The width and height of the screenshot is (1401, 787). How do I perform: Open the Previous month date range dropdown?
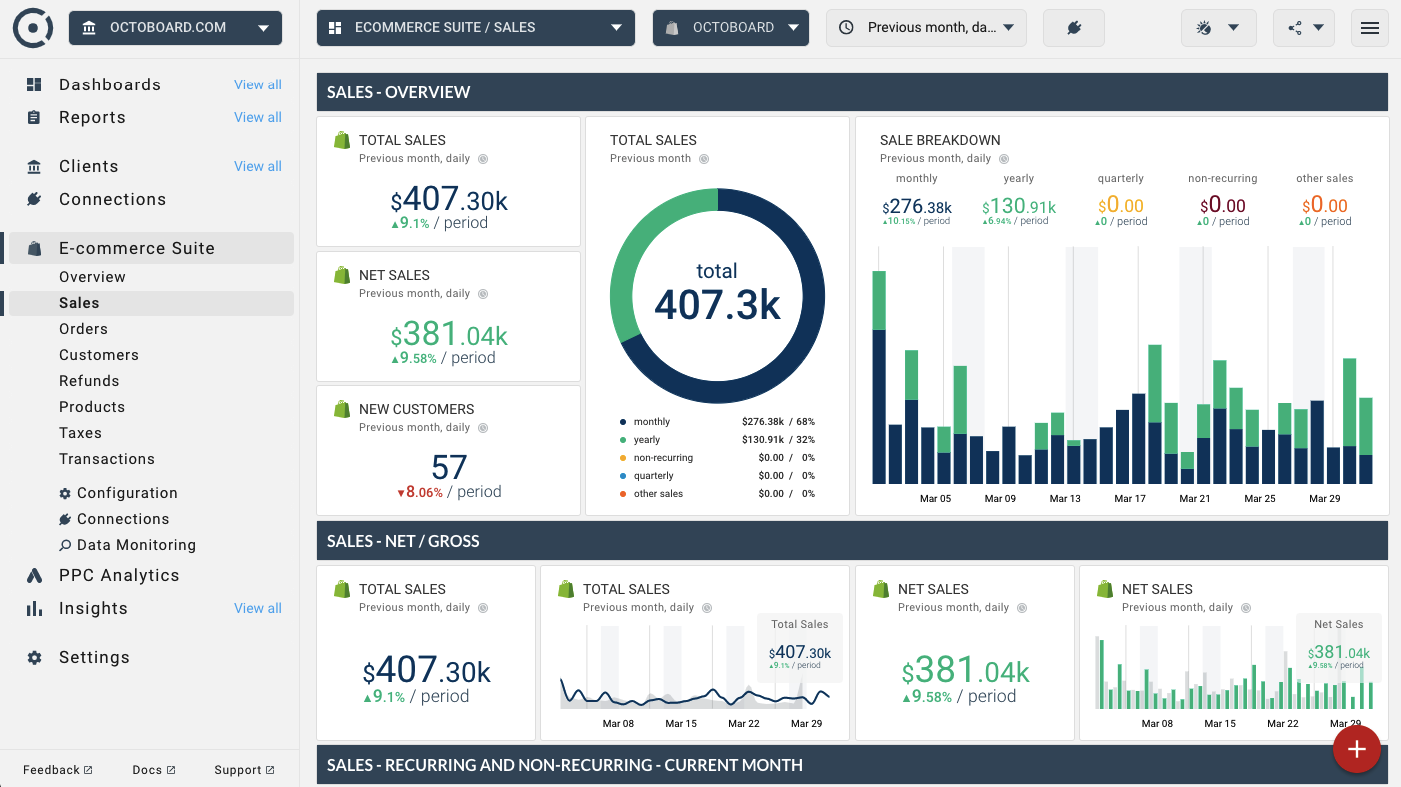coord(925,28)
